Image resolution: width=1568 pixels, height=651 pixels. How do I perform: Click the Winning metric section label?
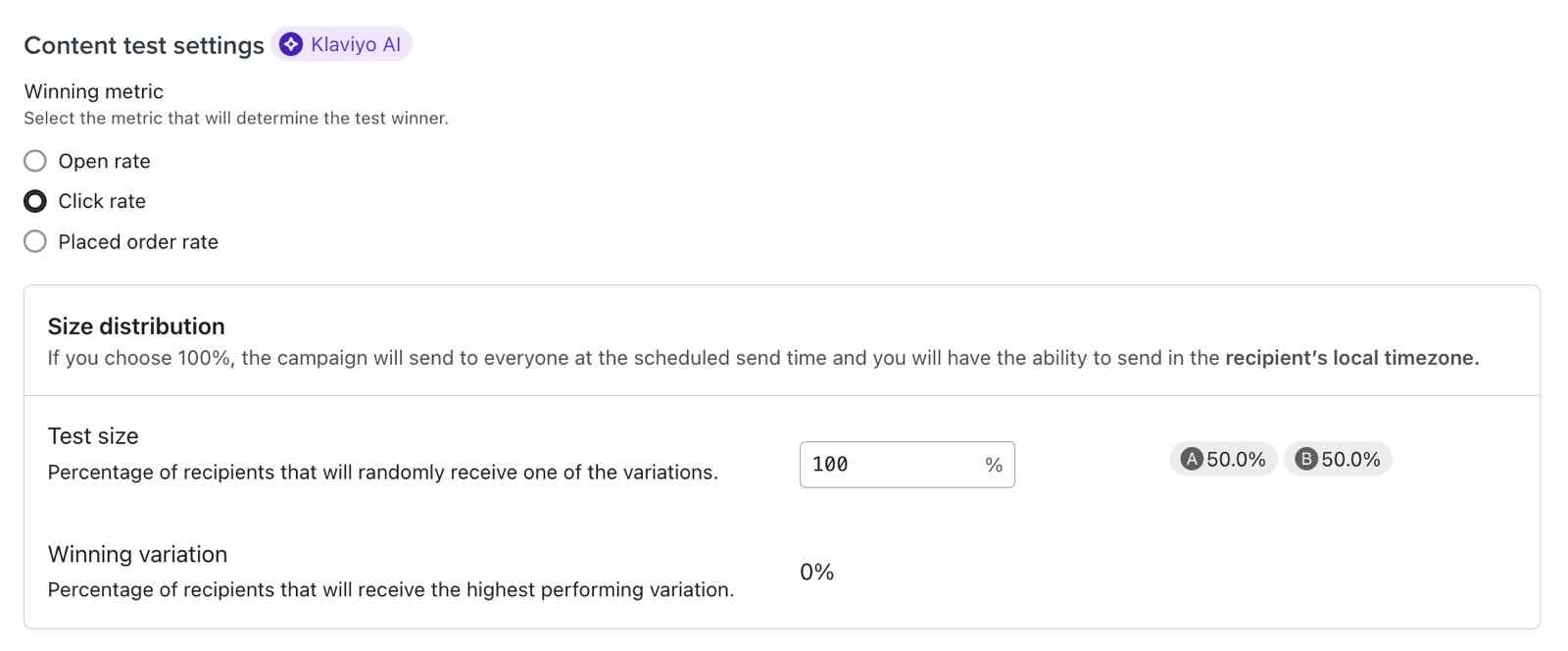[93, 91]
